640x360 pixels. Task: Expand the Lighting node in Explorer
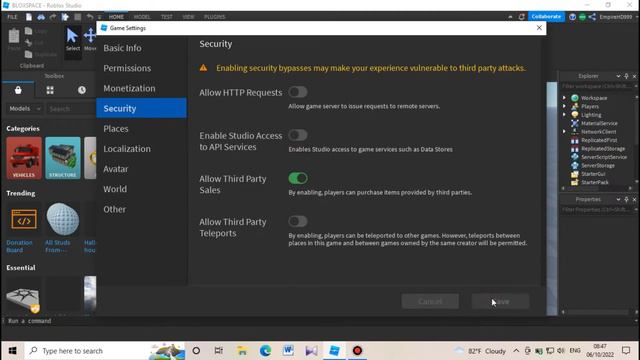tap(564, 115)
